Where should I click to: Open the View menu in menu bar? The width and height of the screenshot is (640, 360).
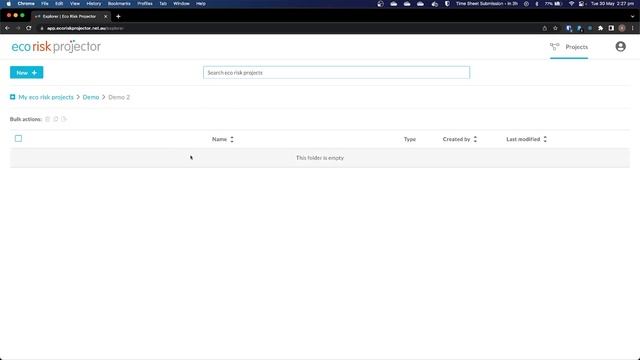pyautogui.click(x=75, y=4)
